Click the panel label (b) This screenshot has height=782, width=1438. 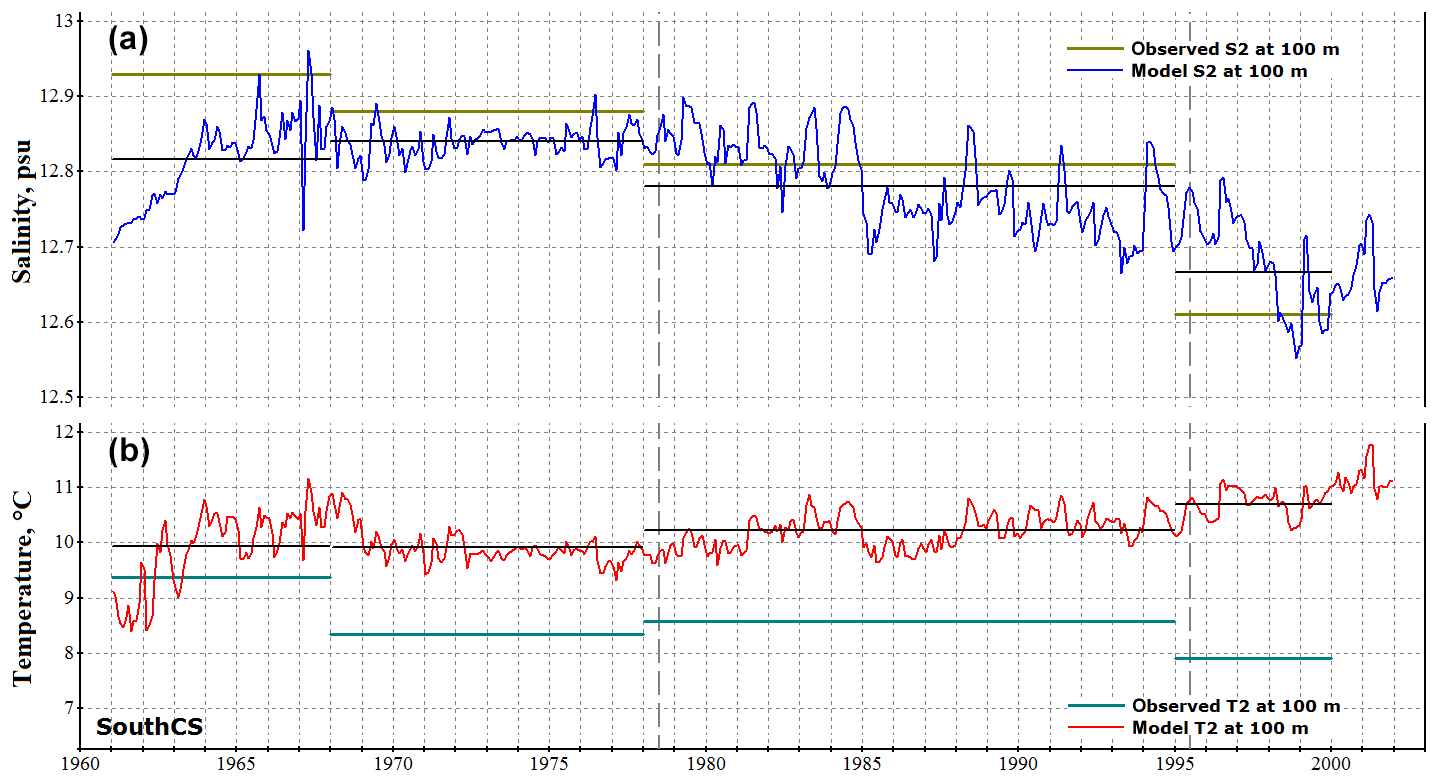coord(128,452)
